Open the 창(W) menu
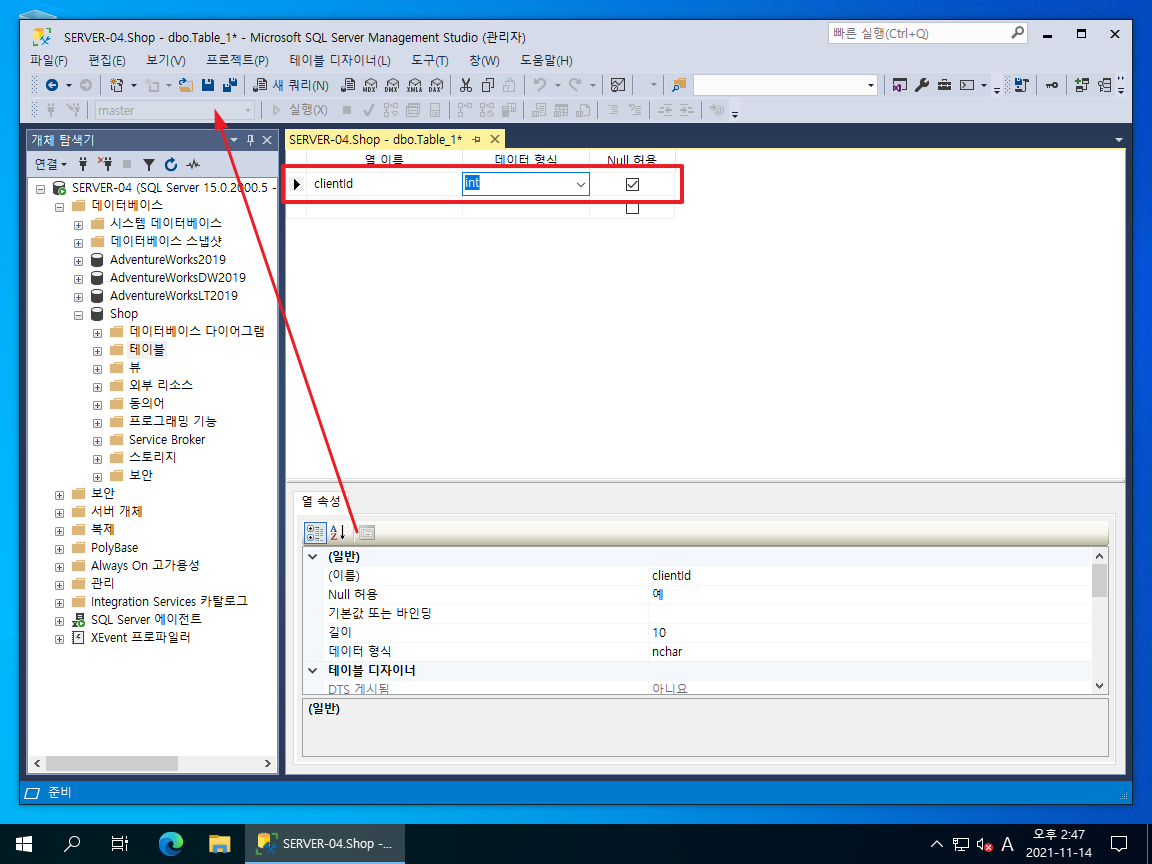Screen dimensions: 1152x864 click(x=484, y=60)
